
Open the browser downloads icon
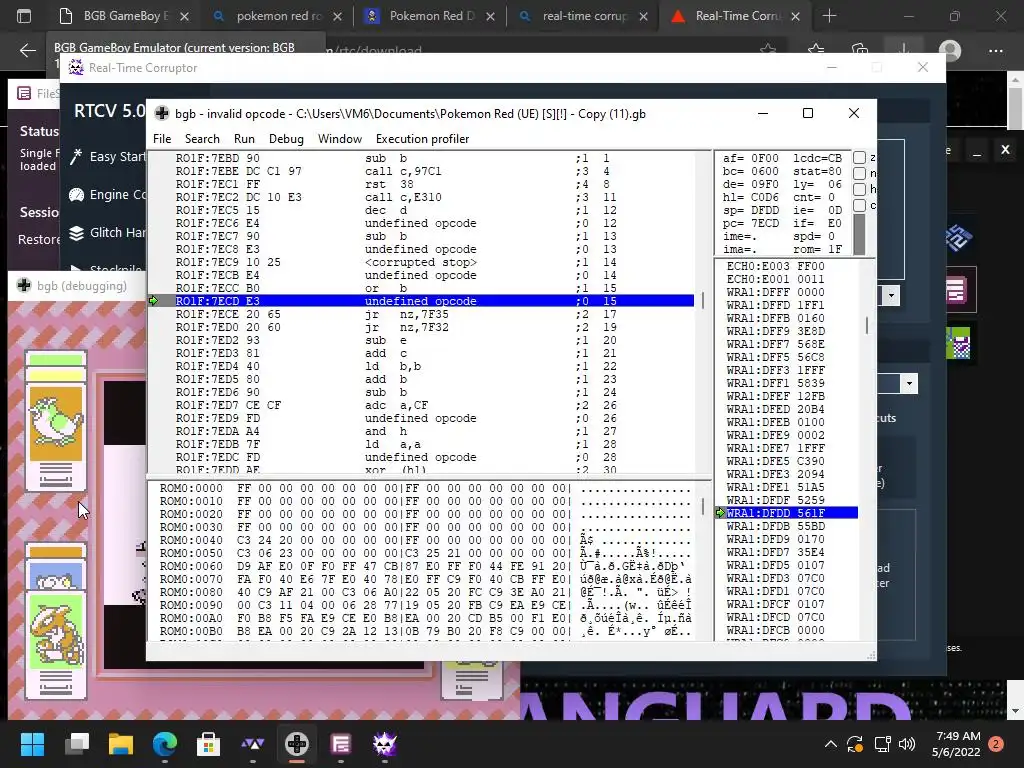tap(904, 50)
